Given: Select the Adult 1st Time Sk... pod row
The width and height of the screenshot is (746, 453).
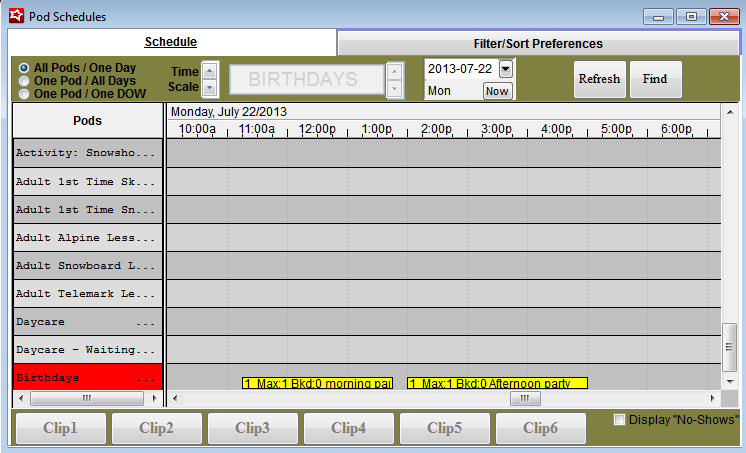Looking at the screenshot, I should [88, 181].
